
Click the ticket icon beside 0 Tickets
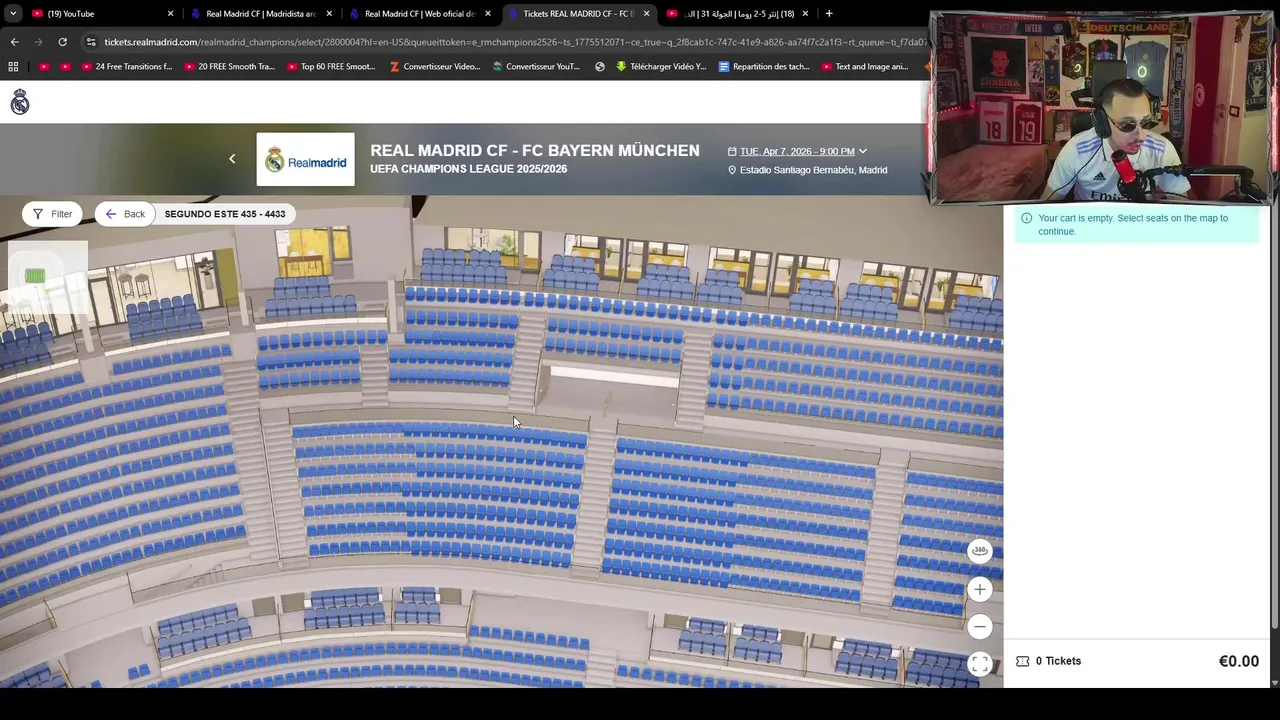[x=1022, y=661]
